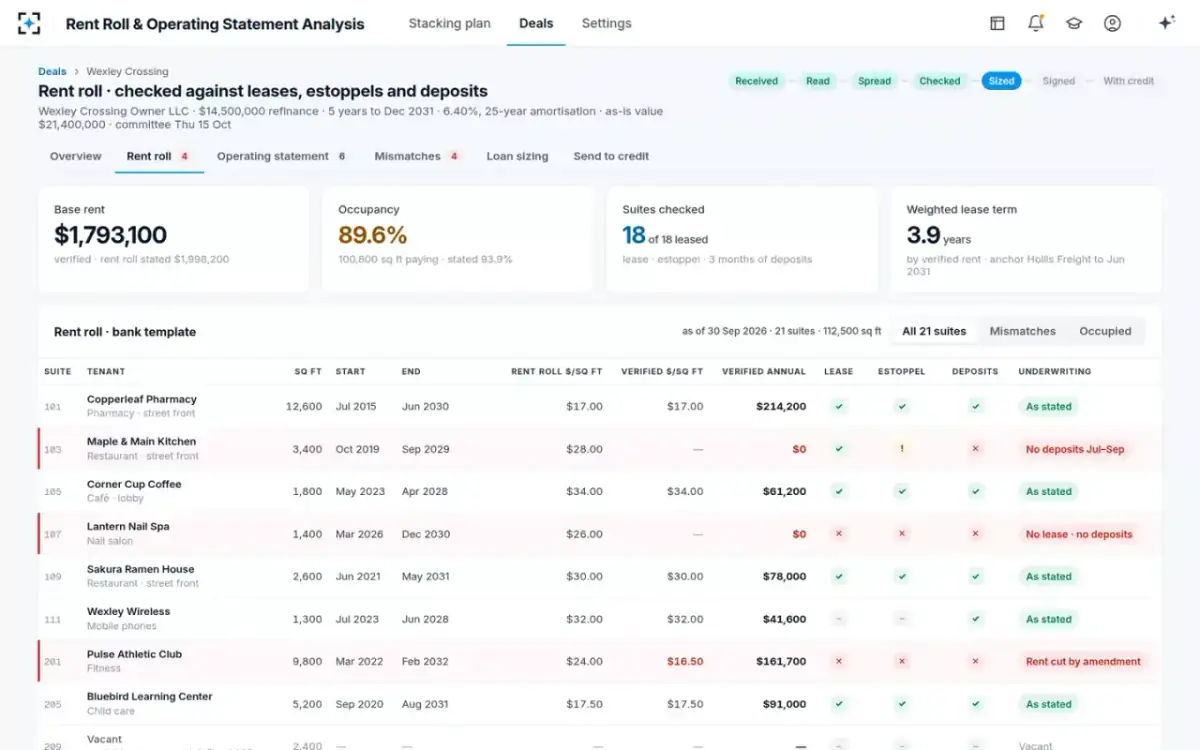Click lease check icon for Copperleaf Pharmacy
Image resolution: width=1200 pixels, height=750 pixels.
839,407
